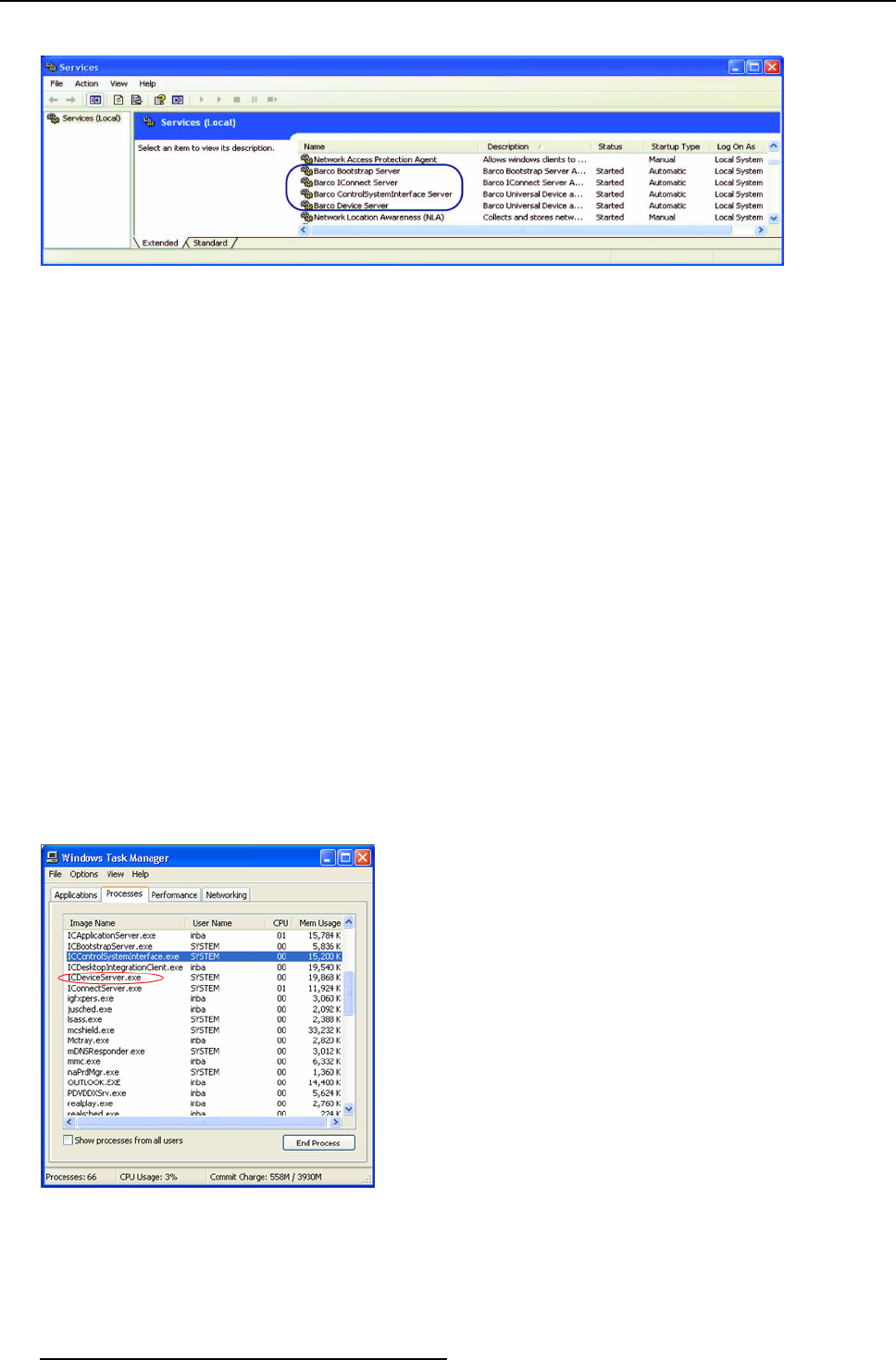896x1360 pixels.
Task: Select highlighted ICControlSystemInterface.exe process
Action: 204,956
